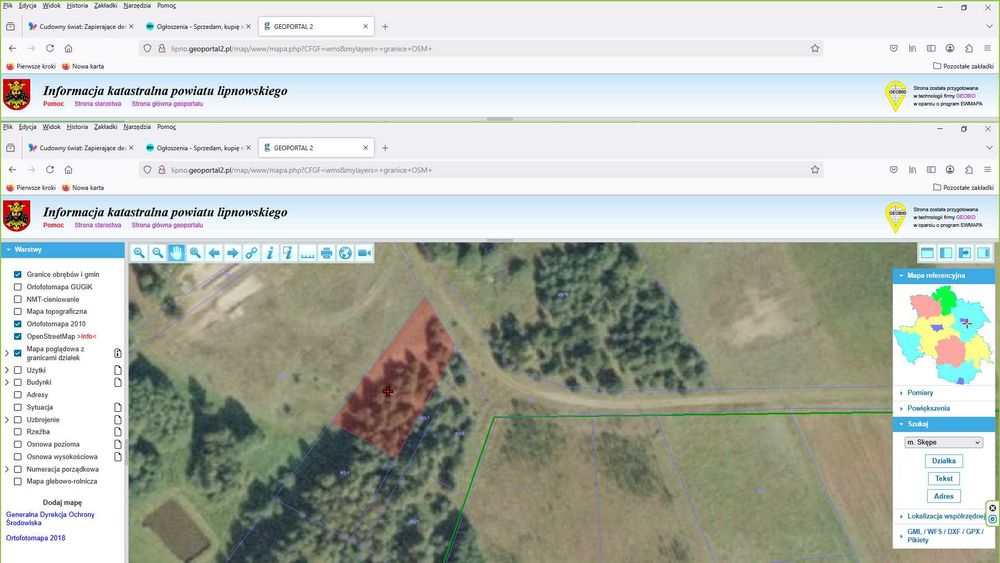The height and width of the screenshot is (563, 1000).
Task: Click the zoom-to-extent magnifier after the hand tool
Action: (x=195, y=253)
